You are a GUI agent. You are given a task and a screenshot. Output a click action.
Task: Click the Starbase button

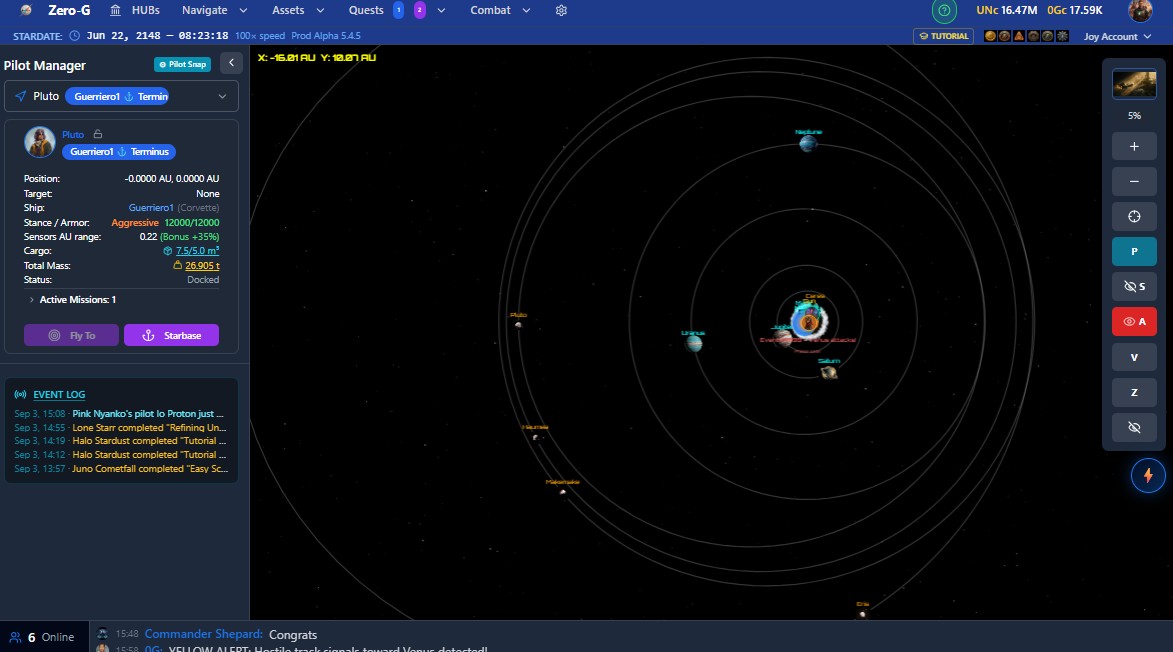click(x=171, y=335)
